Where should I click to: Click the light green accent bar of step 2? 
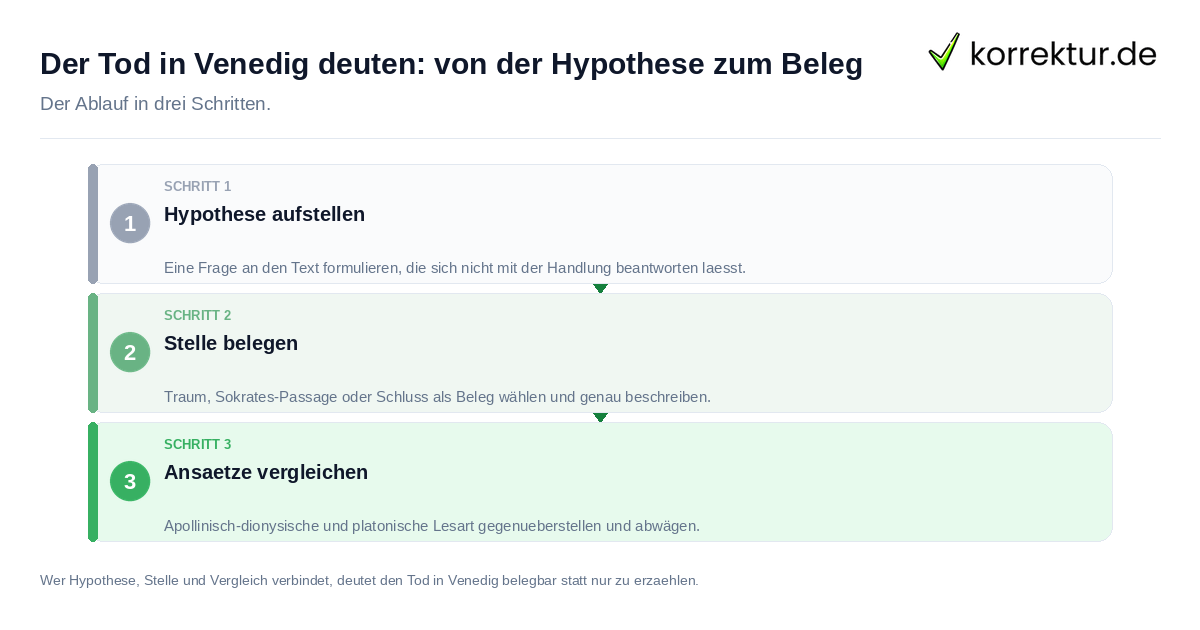(93, 353)
